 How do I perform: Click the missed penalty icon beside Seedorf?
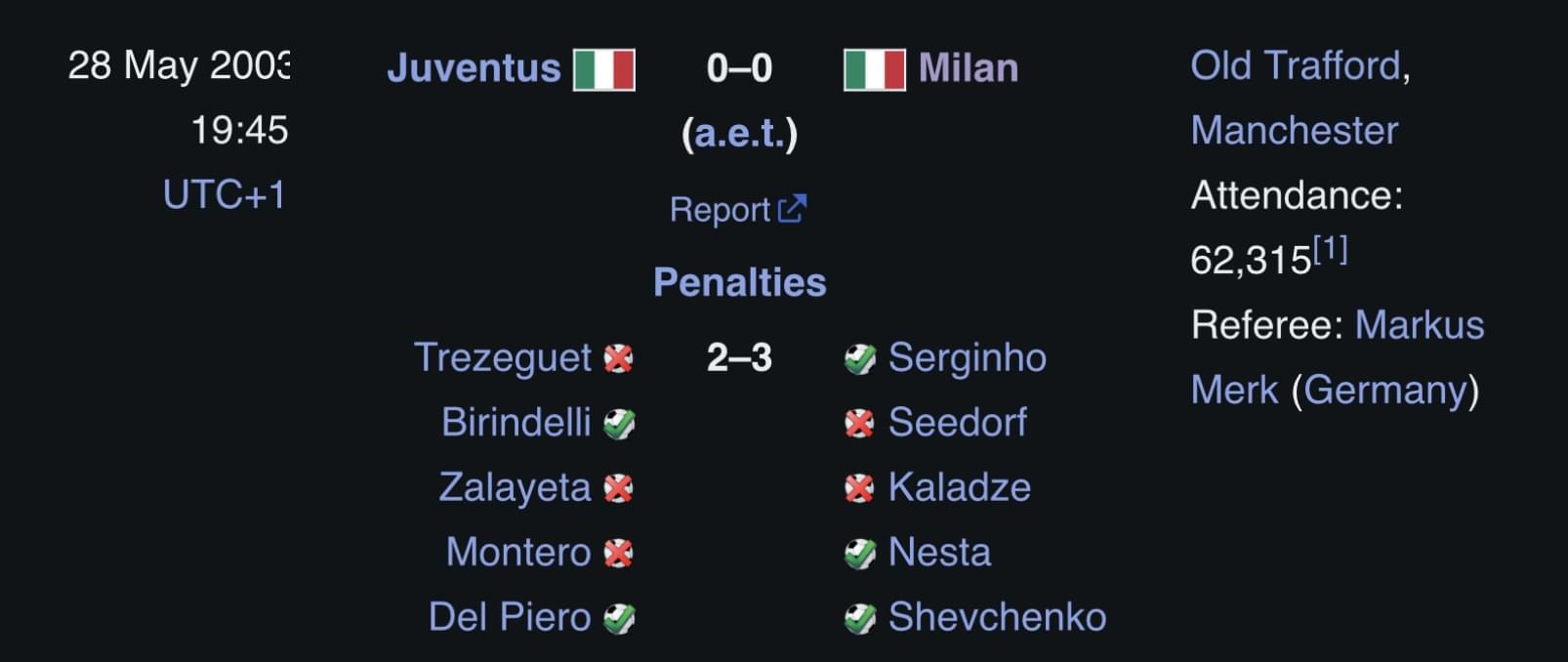click(x=859, y=423)
